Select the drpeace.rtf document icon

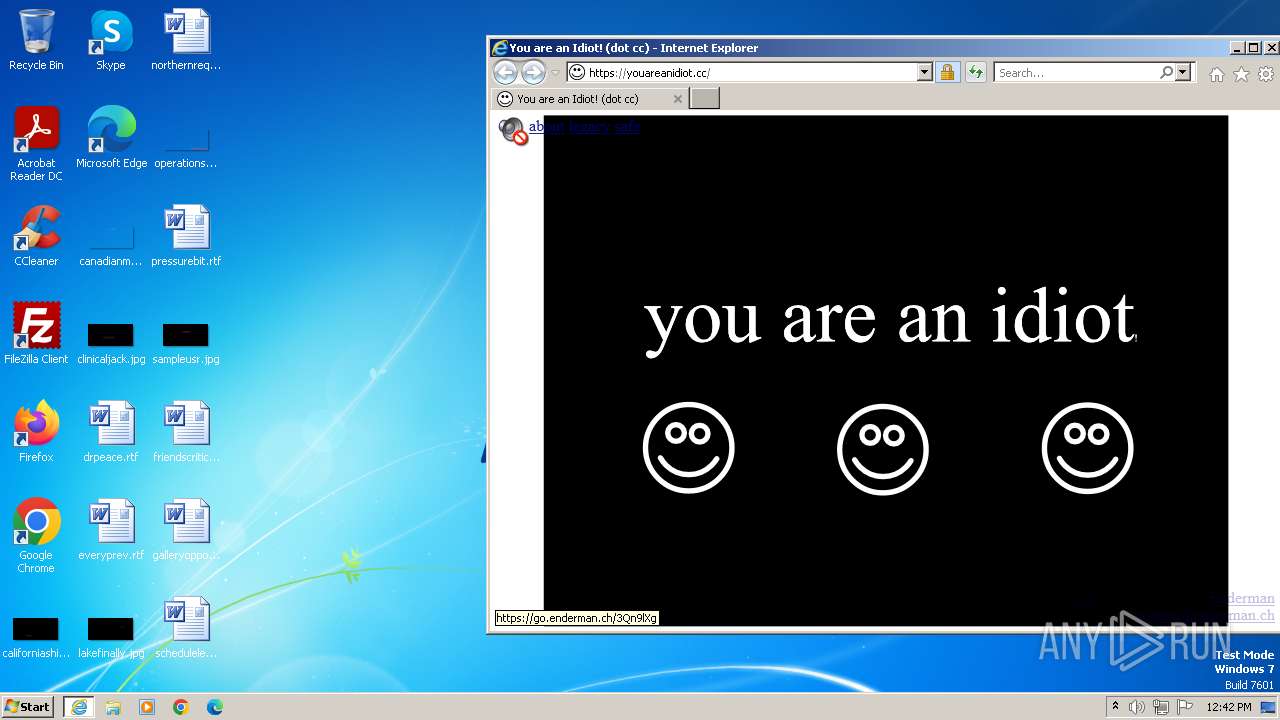[x=111, y=432]
